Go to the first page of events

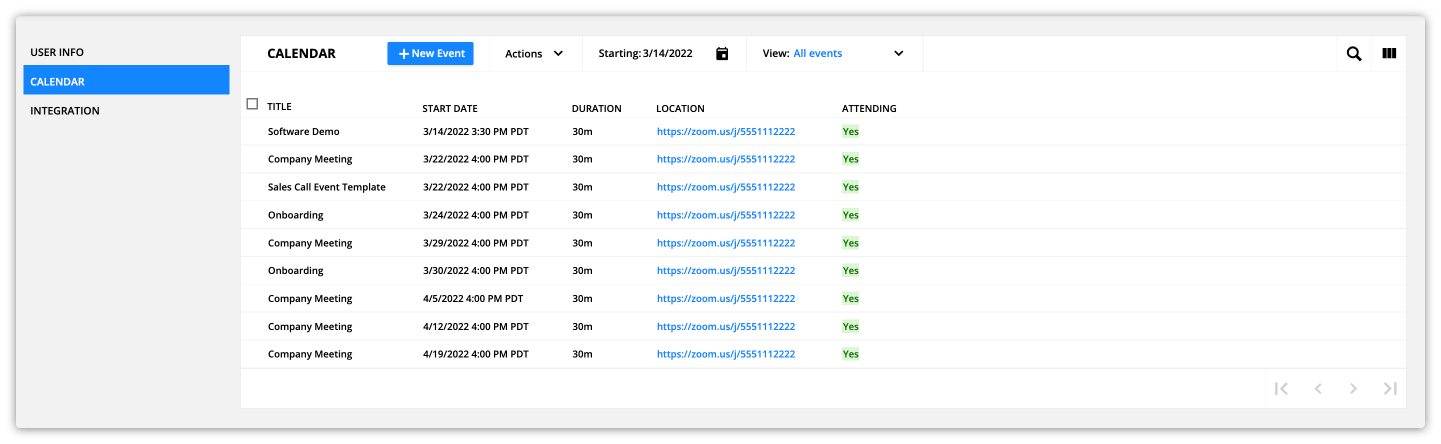coord(1281,389)
